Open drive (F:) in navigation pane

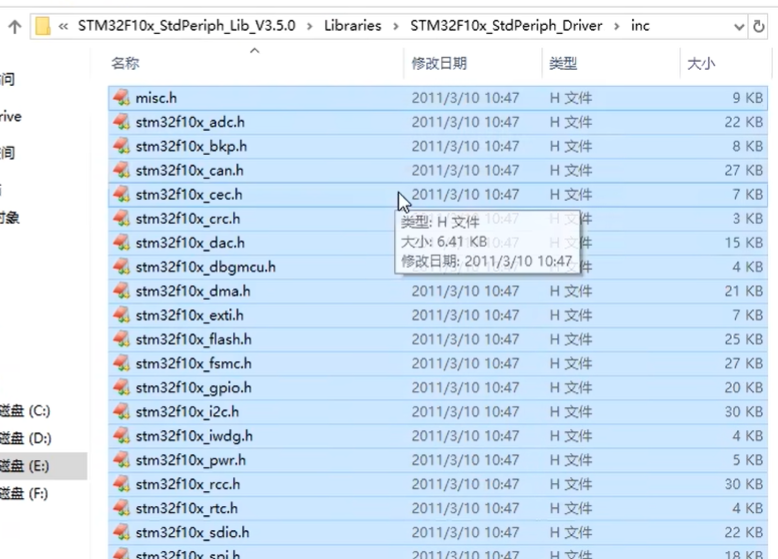[x=24, y=494]
